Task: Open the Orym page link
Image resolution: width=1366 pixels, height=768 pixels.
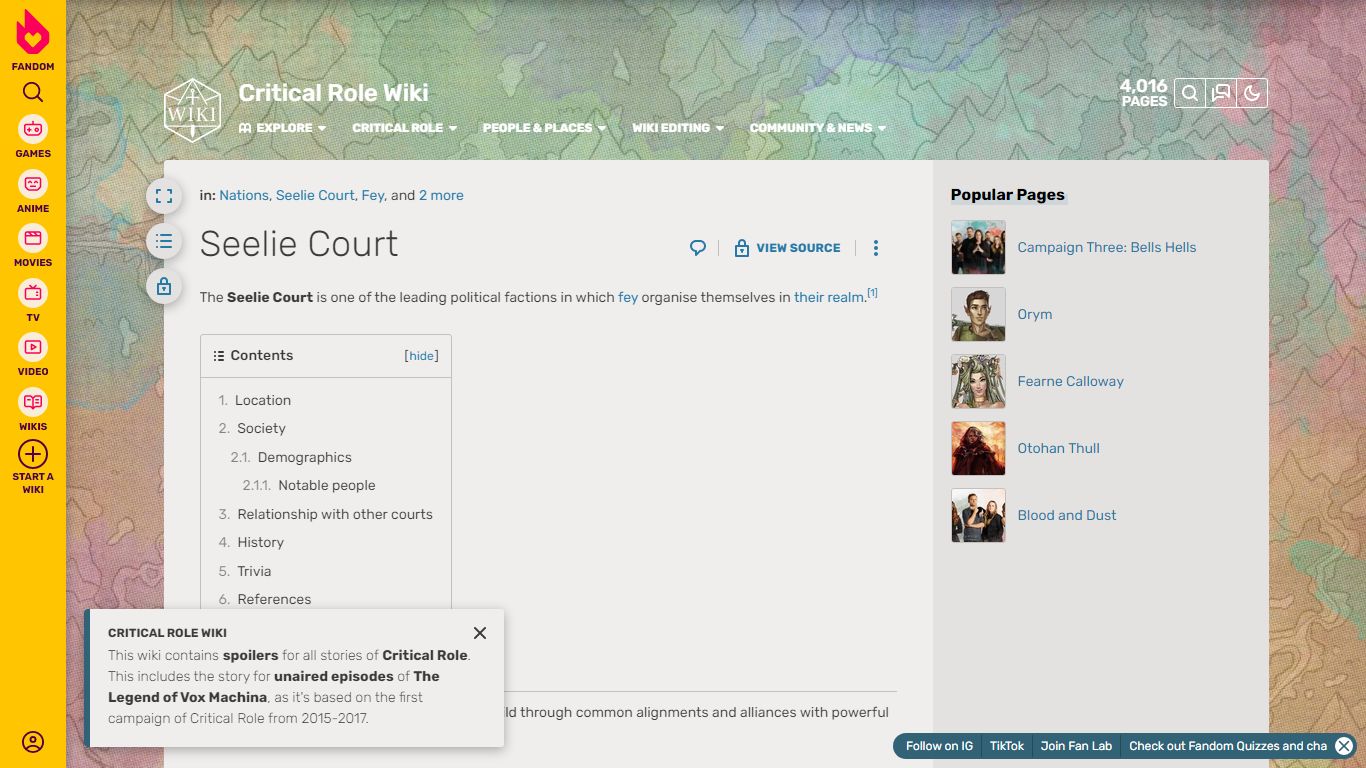Action: pos(1035,315)
